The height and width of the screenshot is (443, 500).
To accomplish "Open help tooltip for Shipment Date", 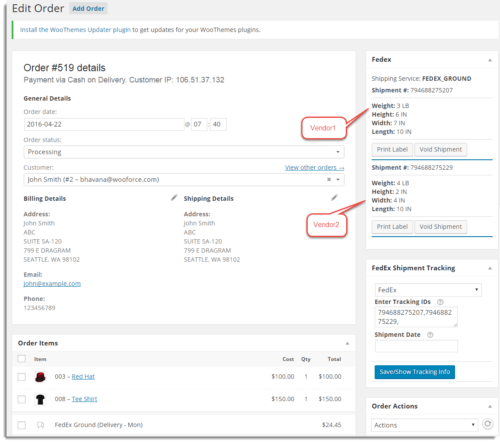I will coord(430,335).
